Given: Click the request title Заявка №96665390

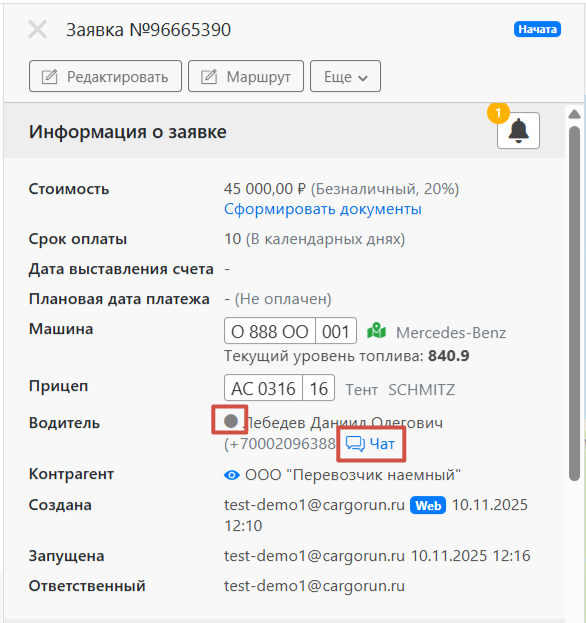Looking at the screenshot, I should pos(148,30).
